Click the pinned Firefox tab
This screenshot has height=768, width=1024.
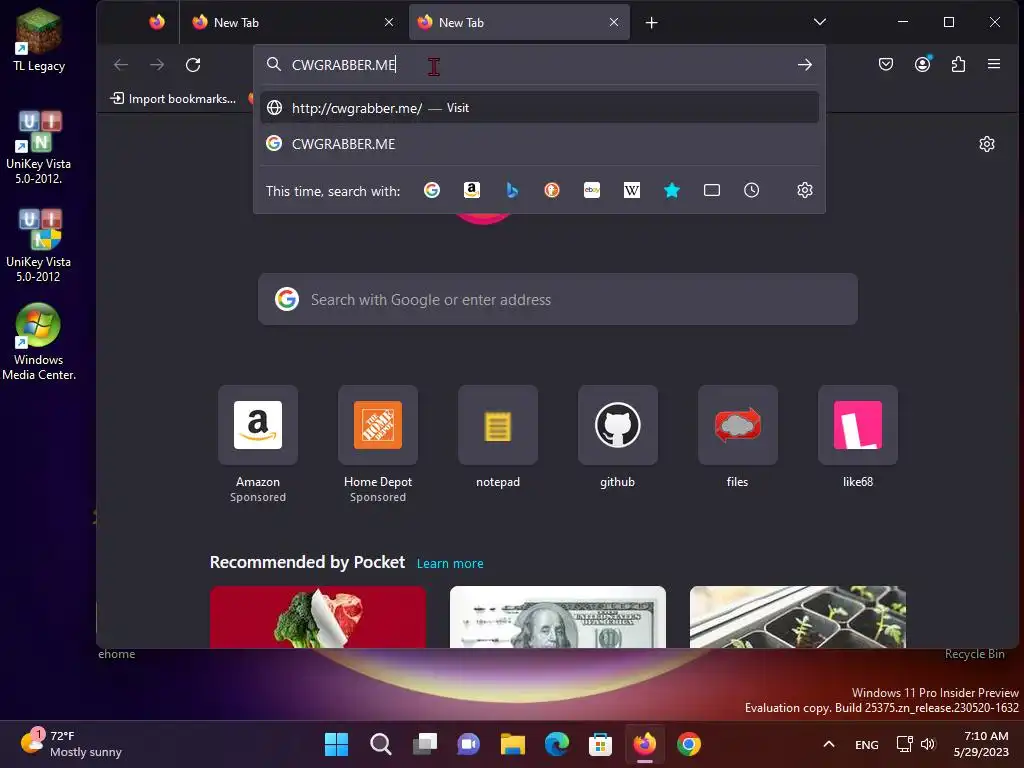point(157,22)
